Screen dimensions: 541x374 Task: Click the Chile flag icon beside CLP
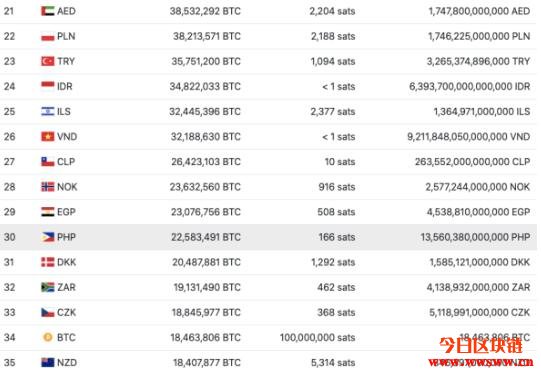coord(48,161)
